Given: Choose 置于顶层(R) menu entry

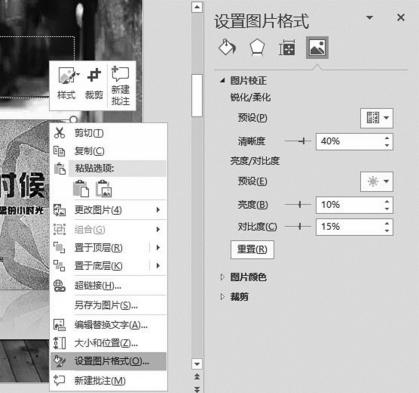Looking at the screenshot, I should 108,248.
